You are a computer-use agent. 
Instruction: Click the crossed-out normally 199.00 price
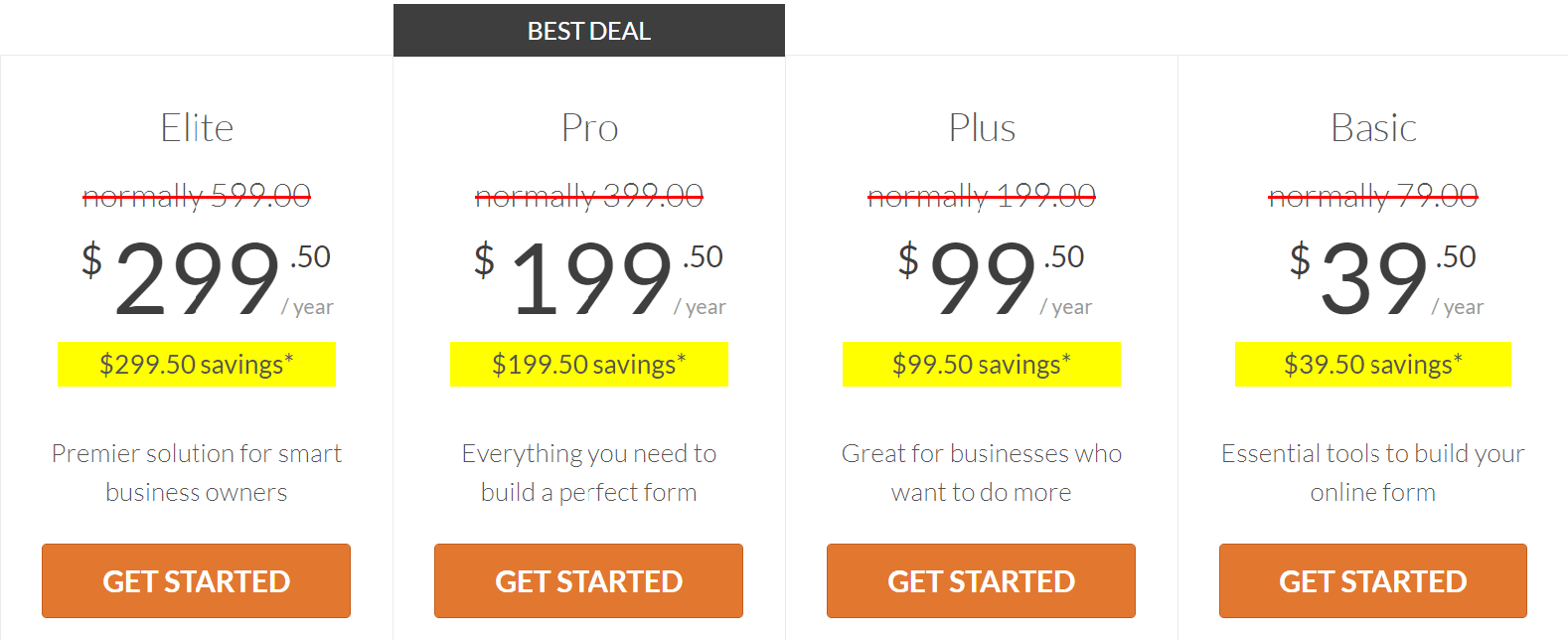(982, 196)
